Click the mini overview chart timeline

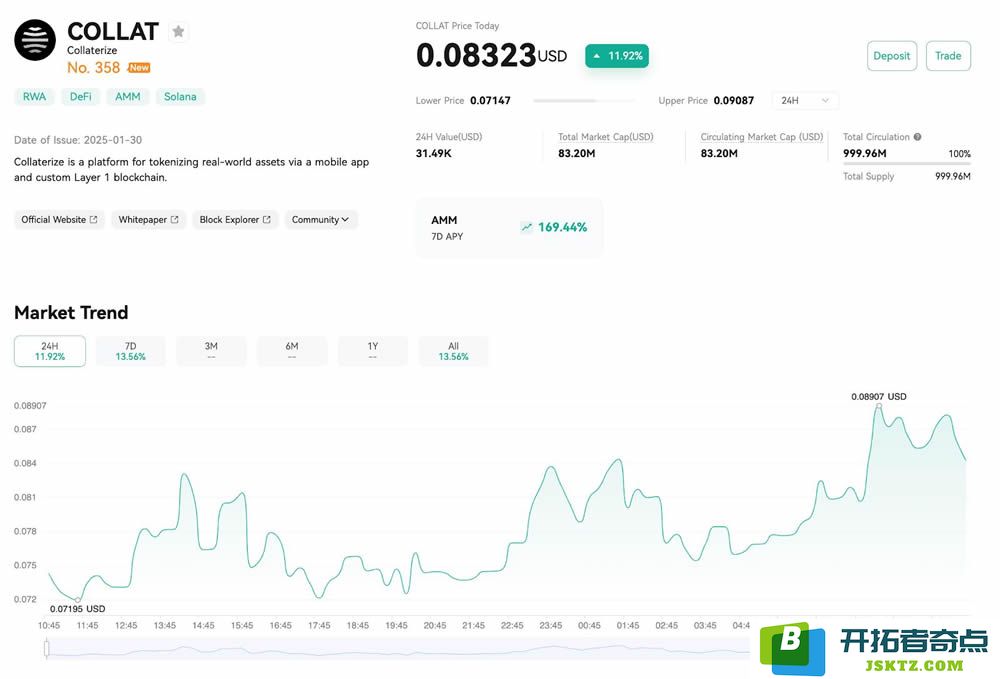point(399,648)
